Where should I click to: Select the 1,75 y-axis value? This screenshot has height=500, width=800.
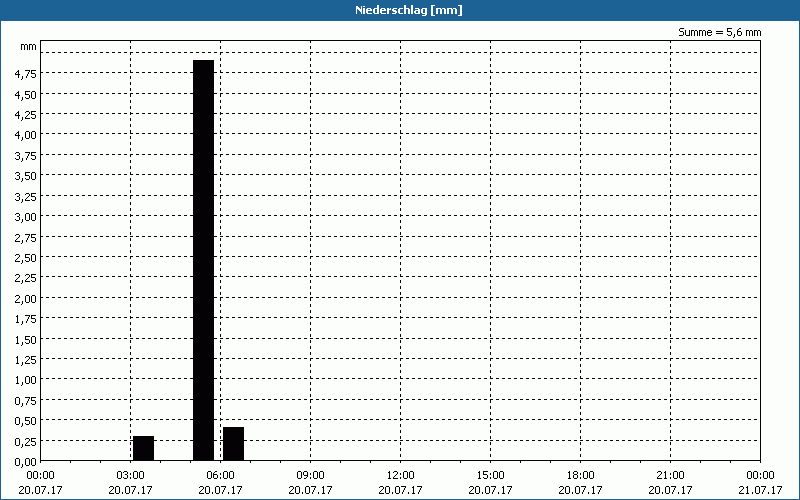[26, 319]
